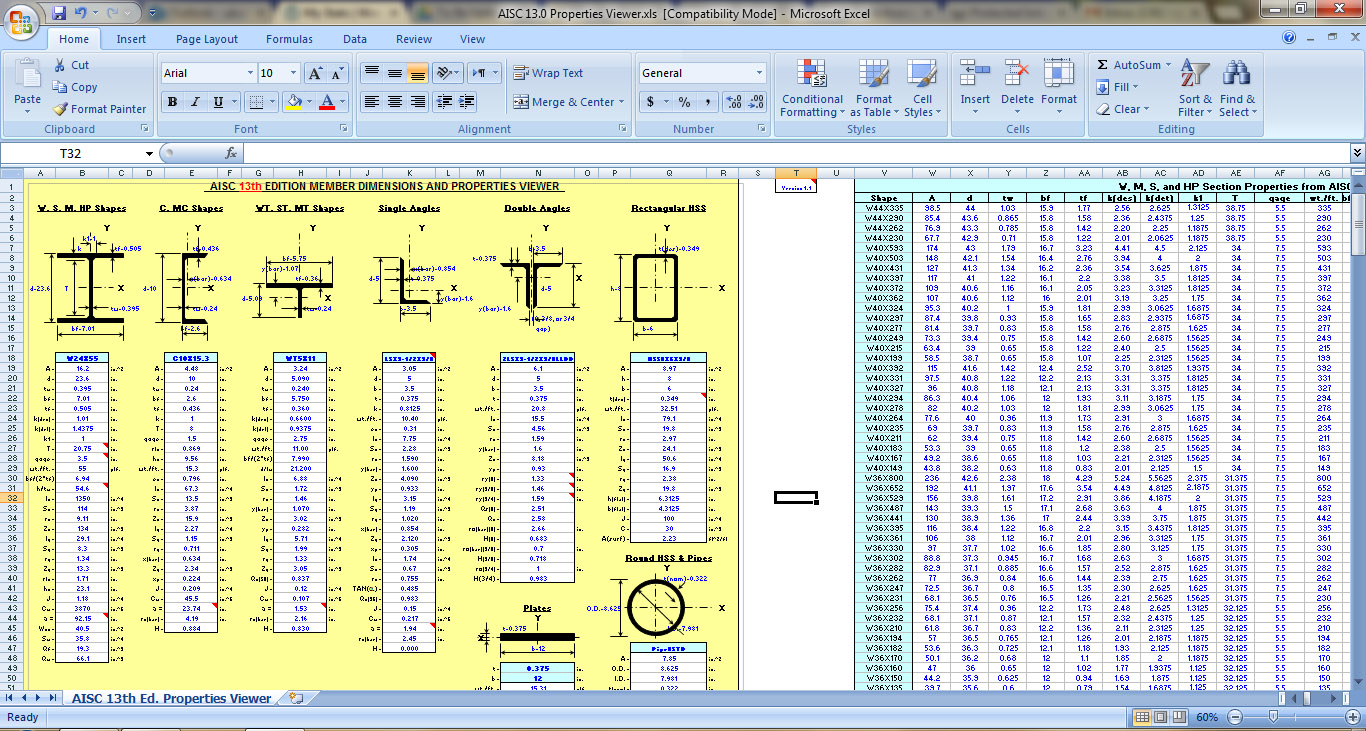This screenshot has width=1366, height=731.
Task: Toggle Italic formatting
Action: pos(195,102)
